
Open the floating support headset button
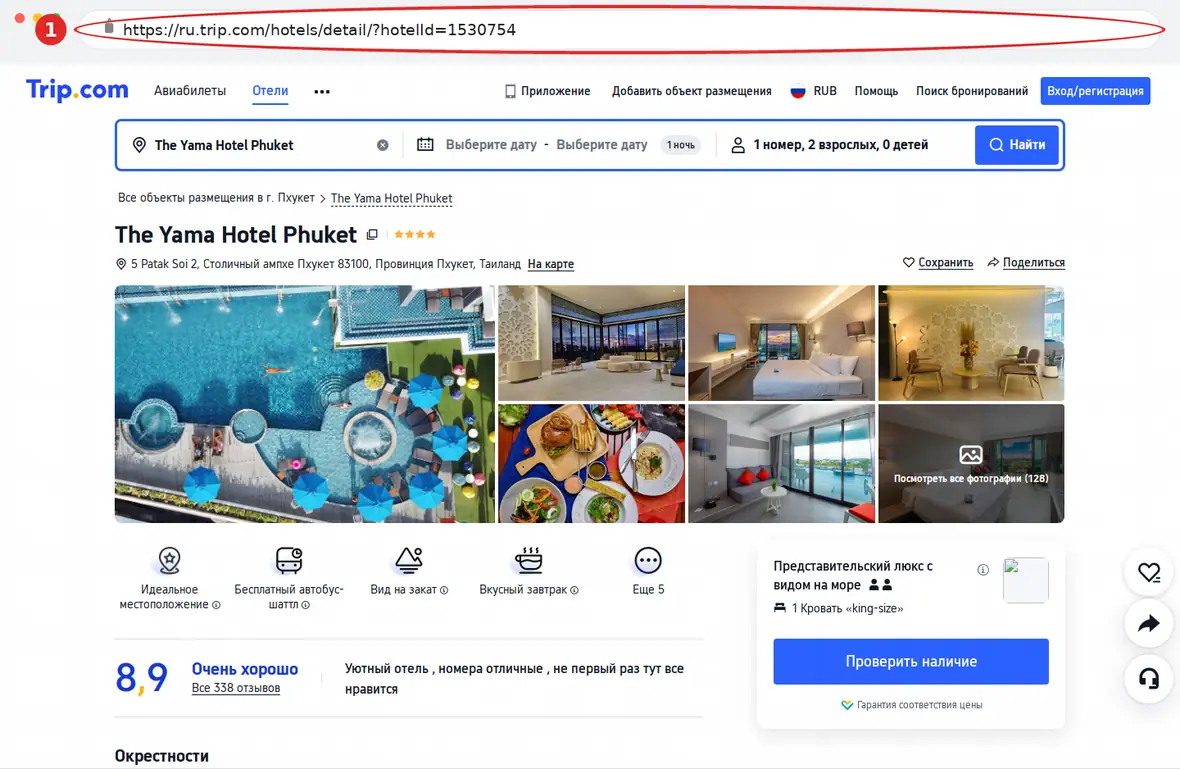pos(1149,679)
